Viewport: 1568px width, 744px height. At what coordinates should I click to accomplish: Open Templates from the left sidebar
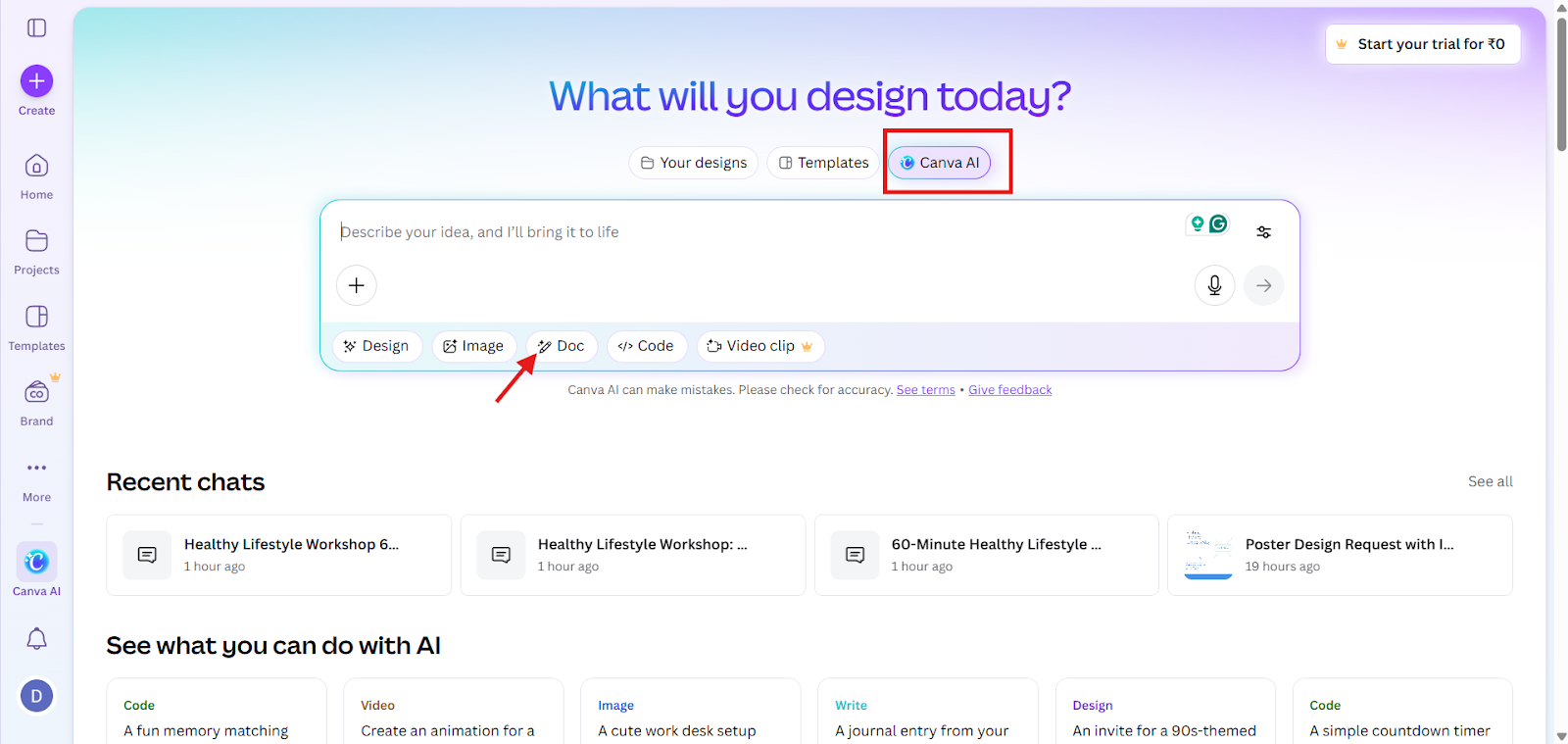coord(36,328)
